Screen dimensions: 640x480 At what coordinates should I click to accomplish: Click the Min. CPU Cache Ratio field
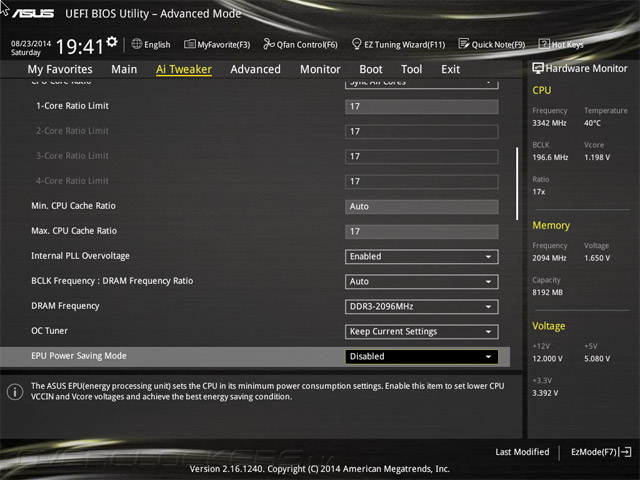(x=422, y=207)
